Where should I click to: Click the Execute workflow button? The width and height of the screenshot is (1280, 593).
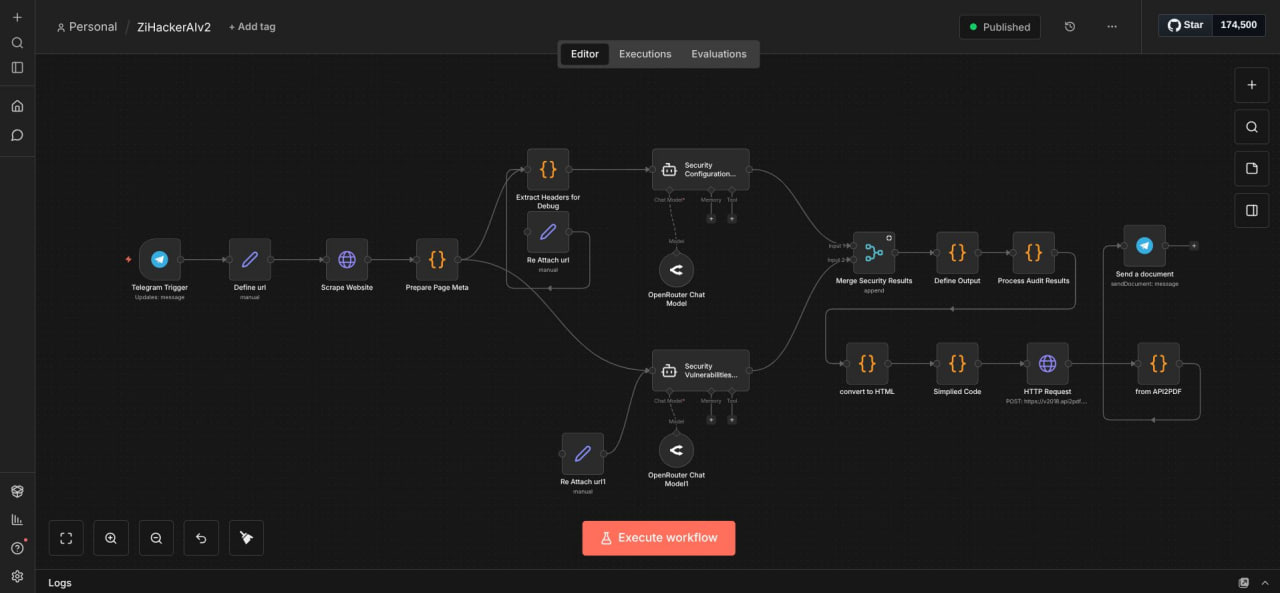[x=659, y=538]
